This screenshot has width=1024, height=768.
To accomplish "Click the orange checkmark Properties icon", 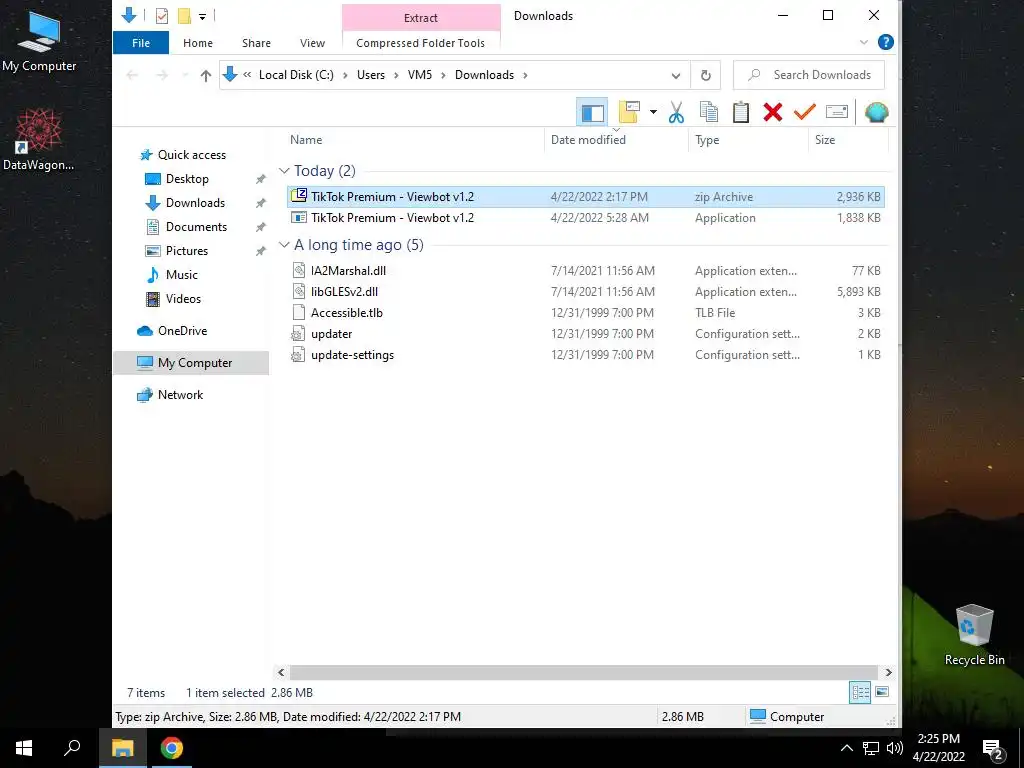I will [805, 112].
